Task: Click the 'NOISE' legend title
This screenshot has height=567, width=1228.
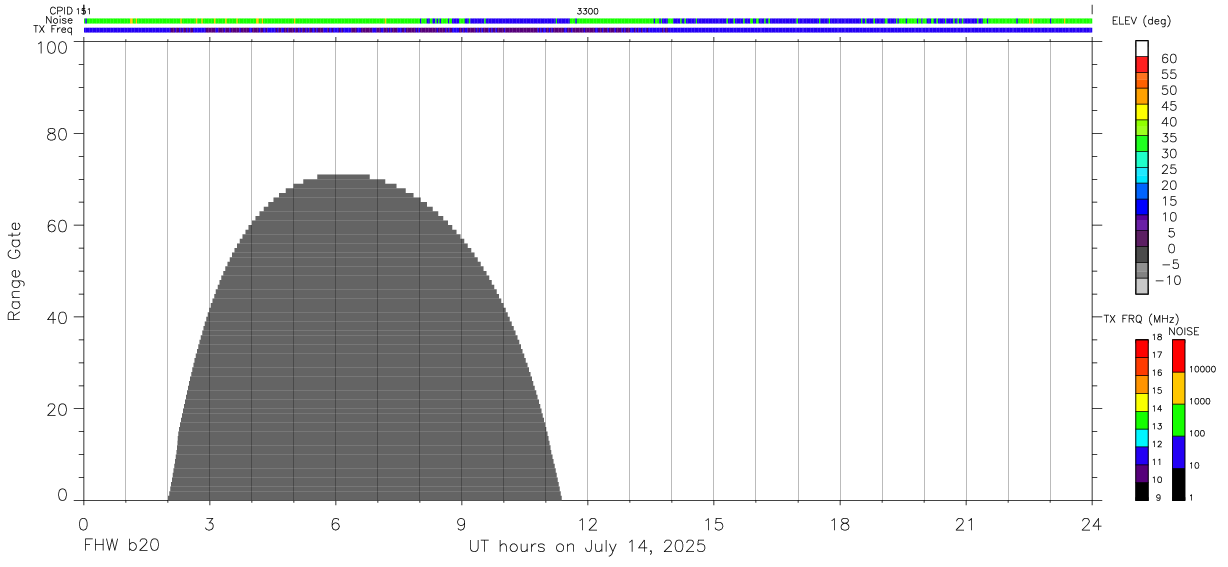Action: pyautogui.click(x=1184, y=331)
